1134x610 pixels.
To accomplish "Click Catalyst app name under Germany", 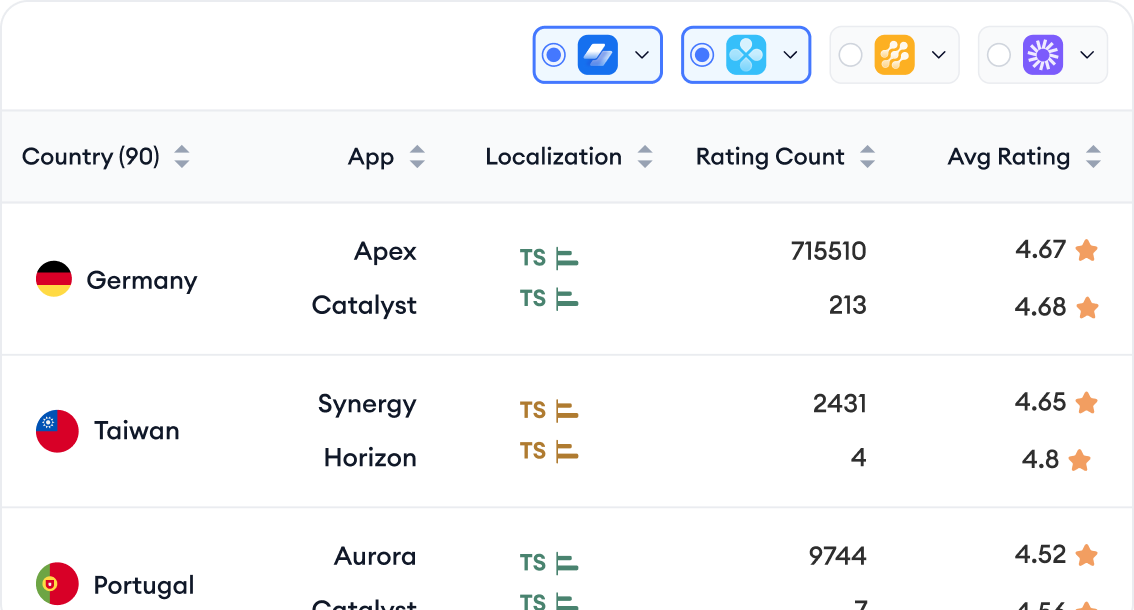I will (364, 305).
